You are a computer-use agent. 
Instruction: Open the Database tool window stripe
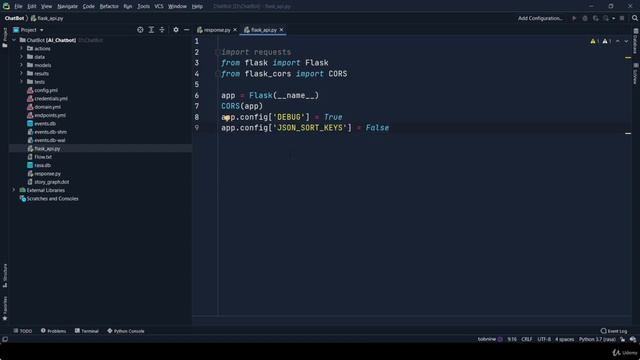pos(636,41)
